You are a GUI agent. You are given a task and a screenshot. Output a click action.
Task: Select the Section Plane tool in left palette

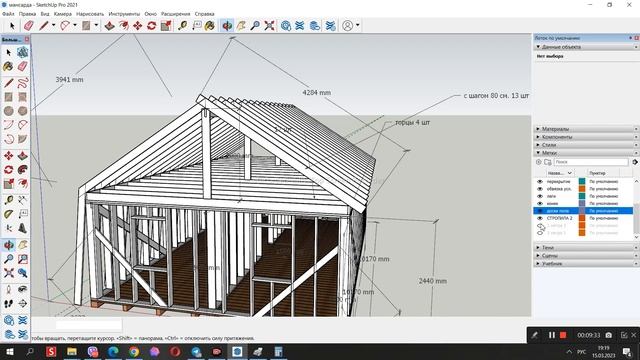tap(22, 304)
